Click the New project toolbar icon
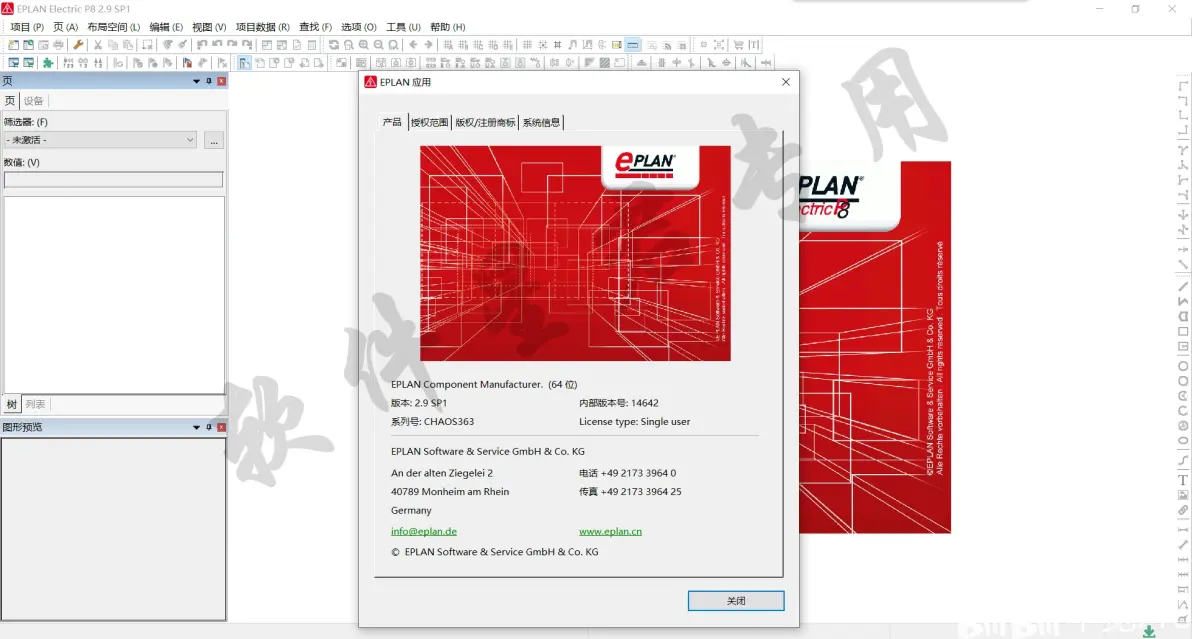 coord(14,45)
